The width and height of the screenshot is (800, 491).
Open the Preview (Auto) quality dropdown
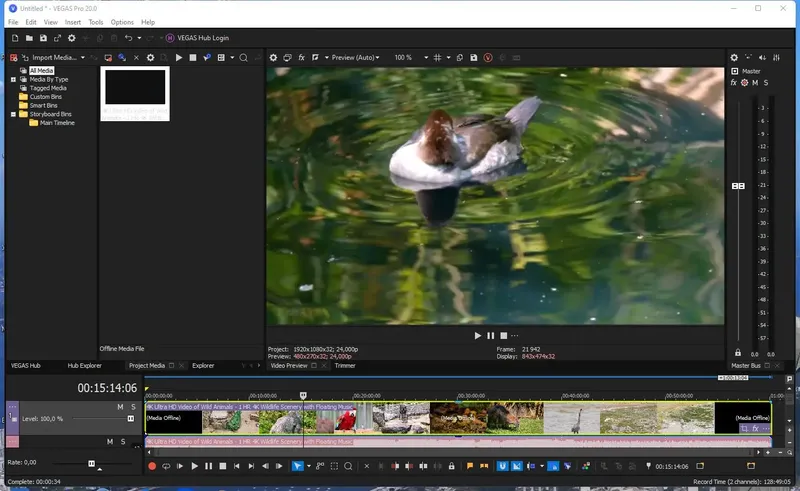[x=354, y=58]
